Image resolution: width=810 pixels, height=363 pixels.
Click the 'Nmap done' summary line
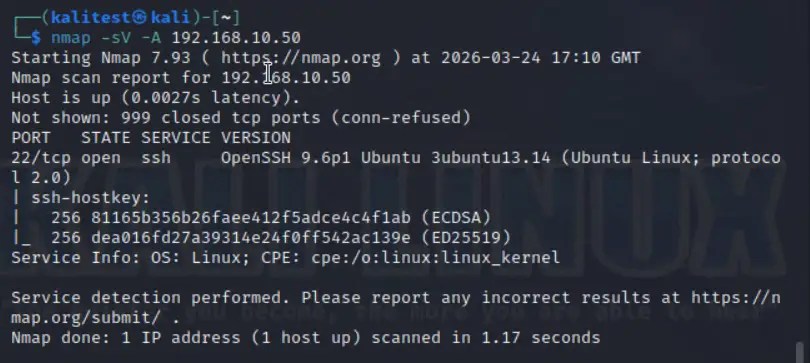(x=306, y=338)
